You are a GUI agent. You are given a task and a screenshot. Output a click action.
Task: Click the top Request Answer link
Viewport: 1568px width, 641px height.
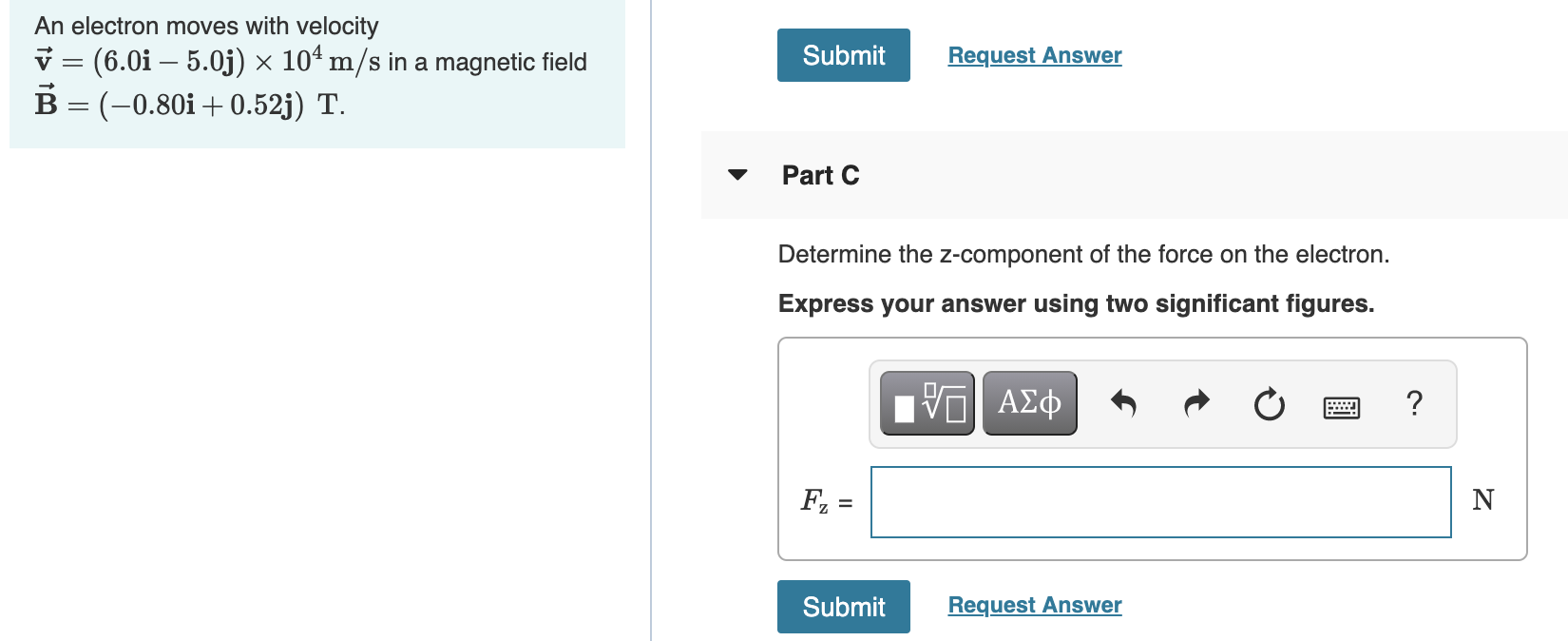pyautogui.click(x=1034, y=55)
